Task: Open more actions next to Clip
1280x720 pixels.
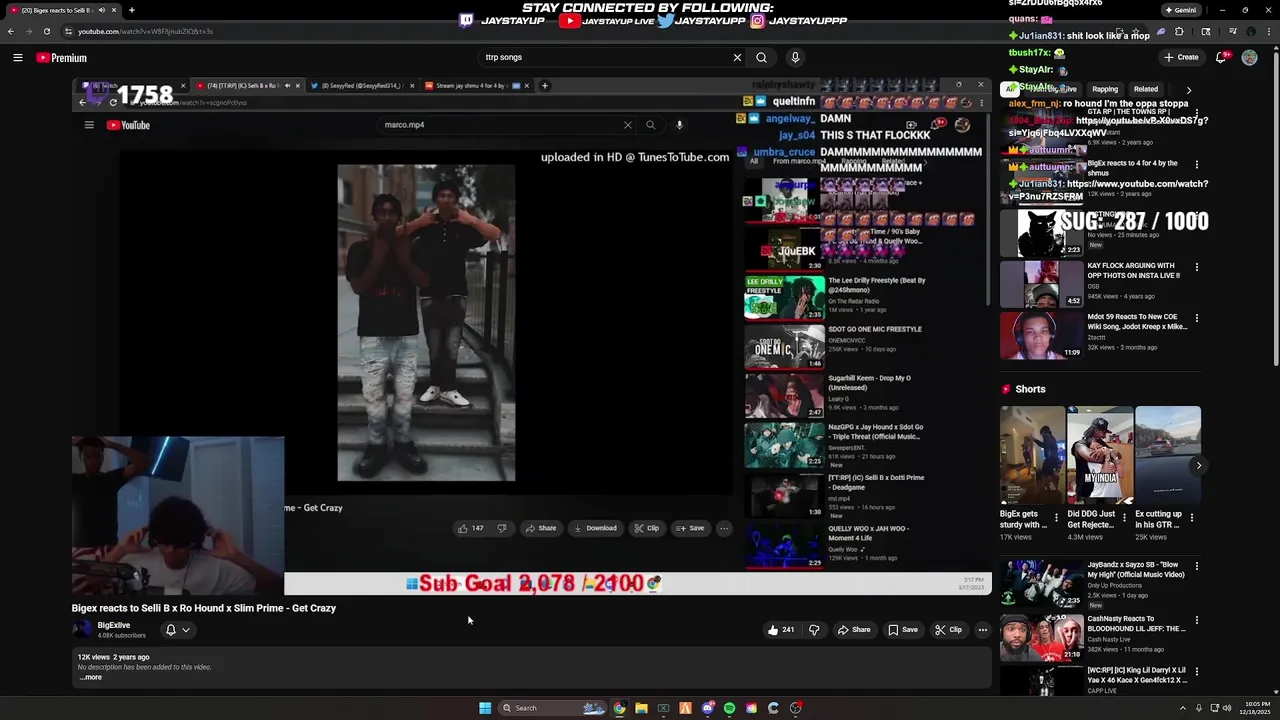Action: tap(983, 630)
